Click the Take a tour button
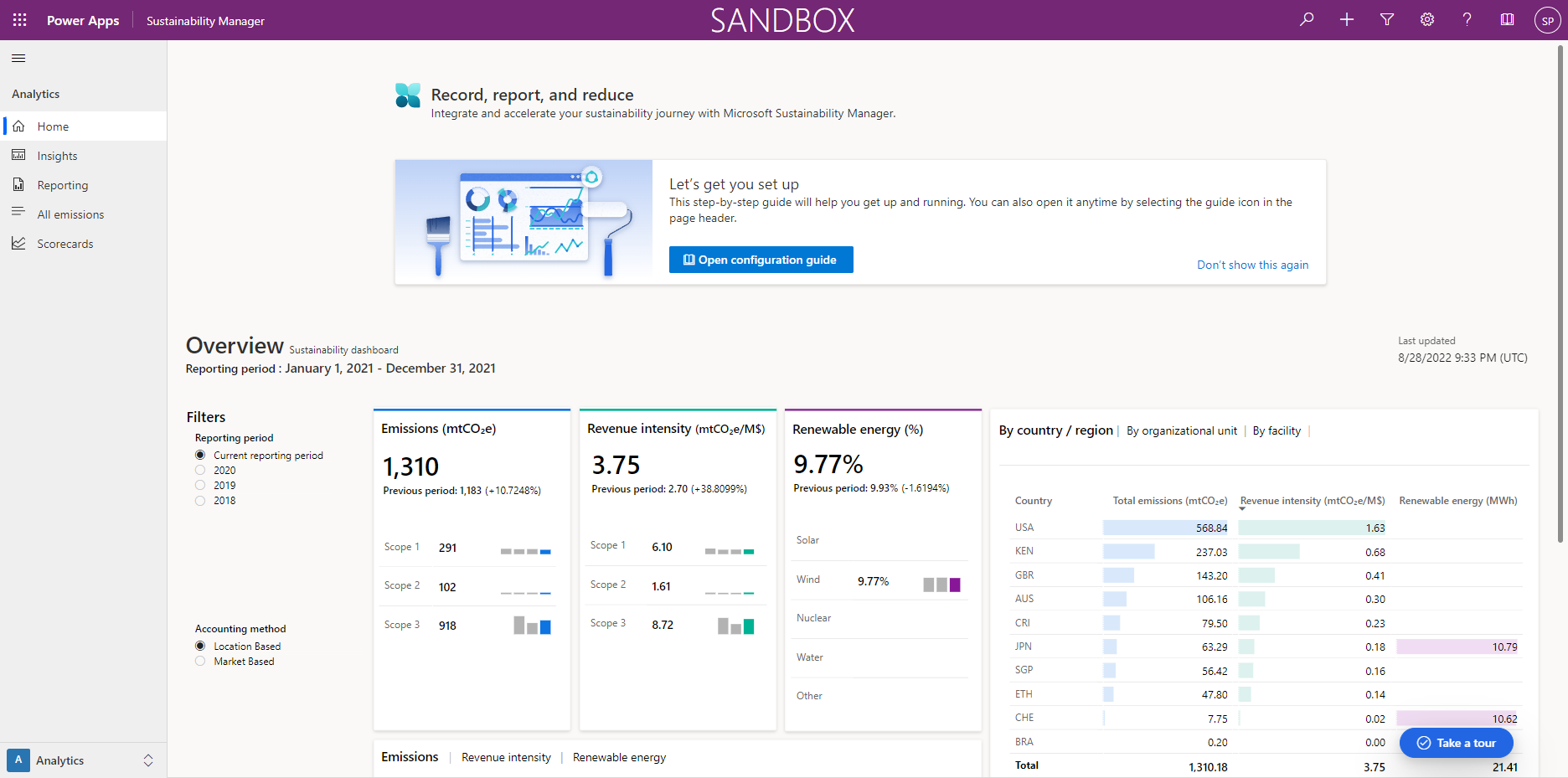This screenshot has width=1568, height=778. (1456, 743)
